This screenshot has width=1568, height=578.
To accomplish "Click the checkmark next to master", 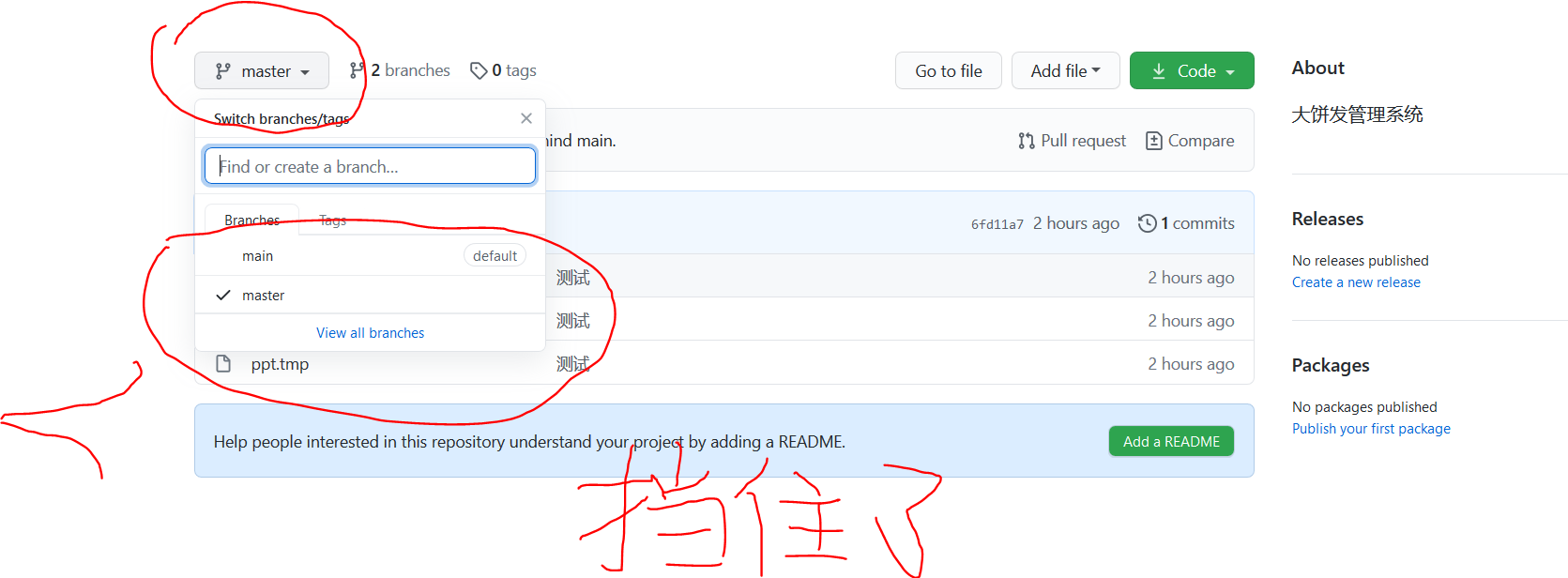I will (222, 295).
